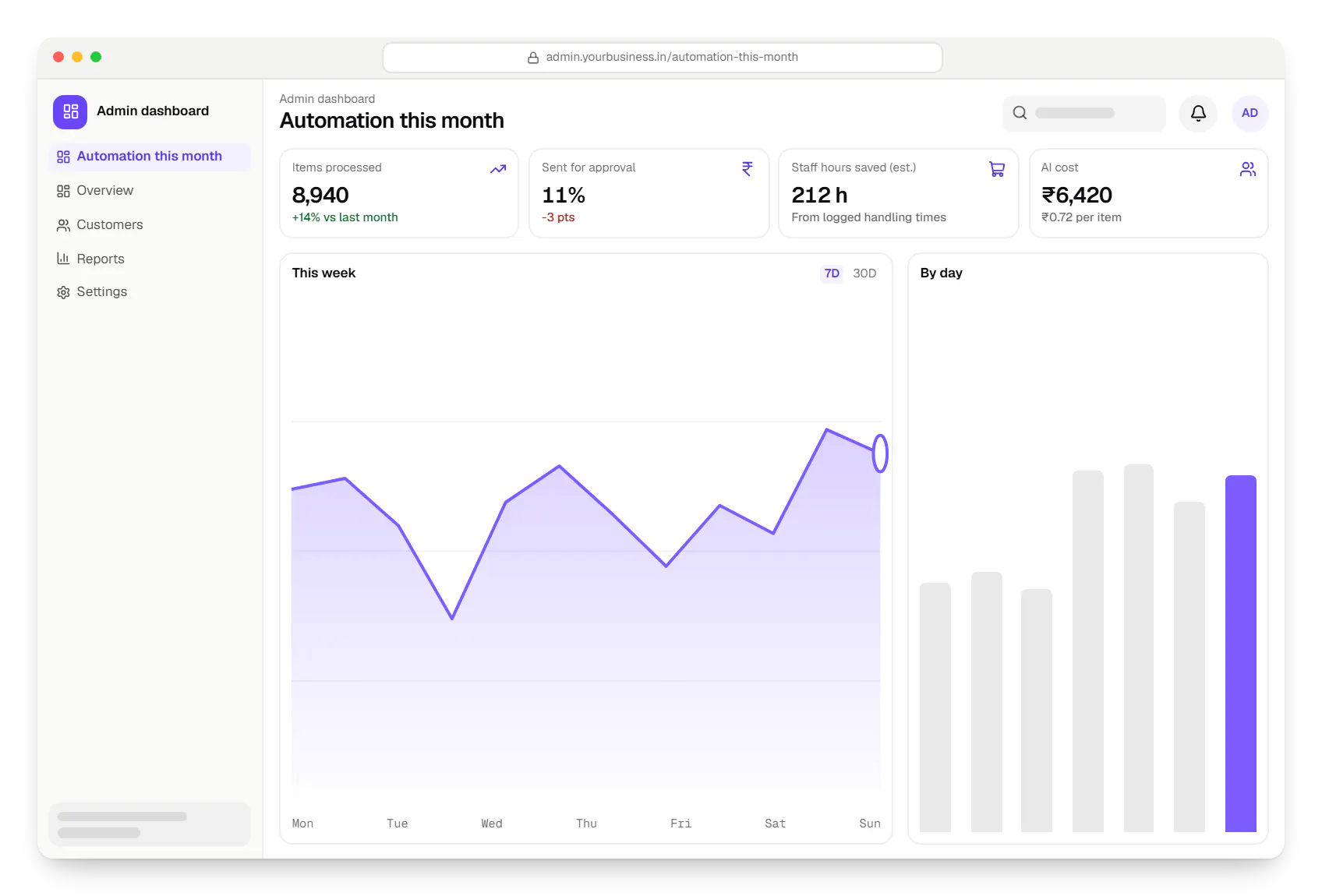Click the green maximize window button
Screen dimensions: 1322x896
tap(96, 57)
